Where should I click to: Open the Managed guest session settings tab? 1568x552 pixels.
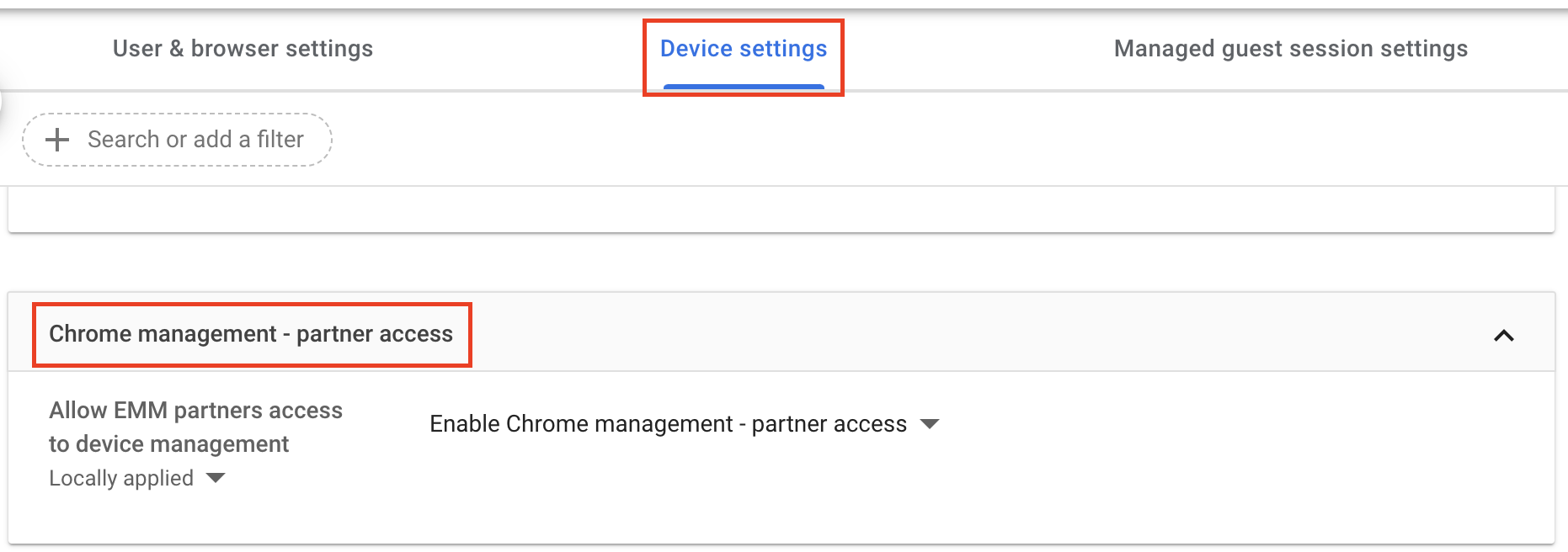coord(1291,48)
